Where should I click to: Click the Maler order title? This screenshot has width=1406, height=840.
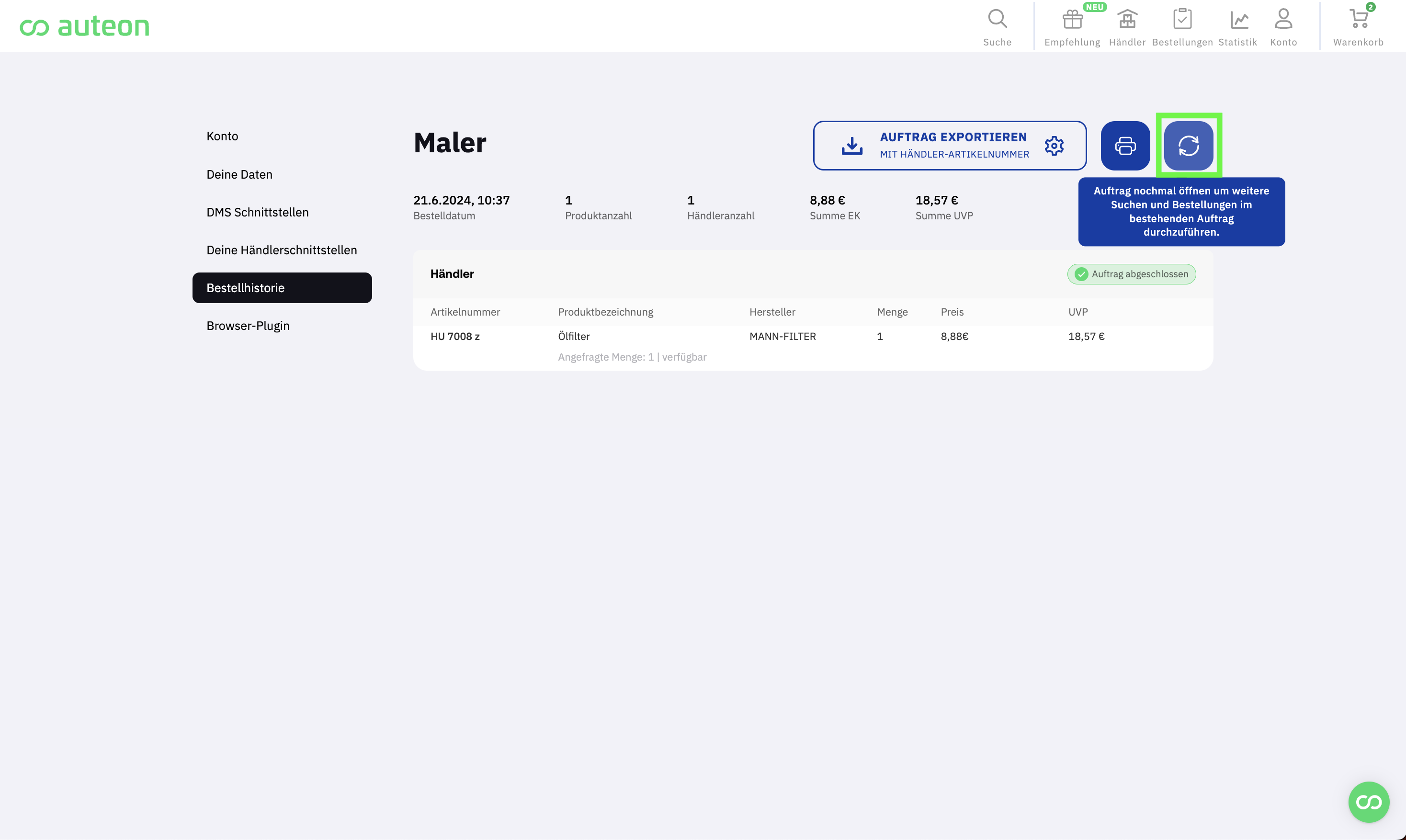(450, 143)
